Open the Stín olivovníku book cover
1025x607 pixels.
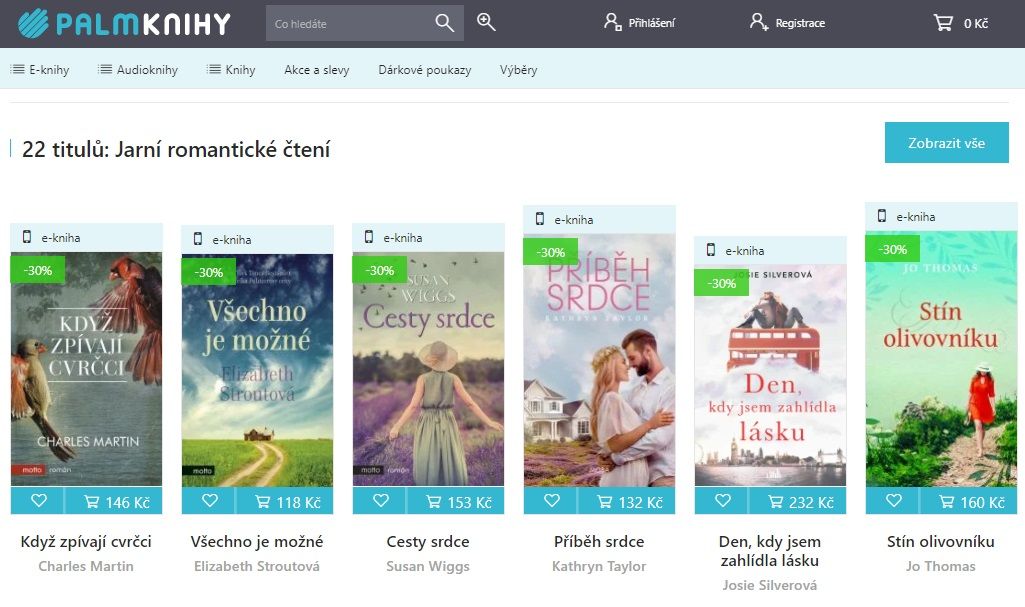(941, 359)
